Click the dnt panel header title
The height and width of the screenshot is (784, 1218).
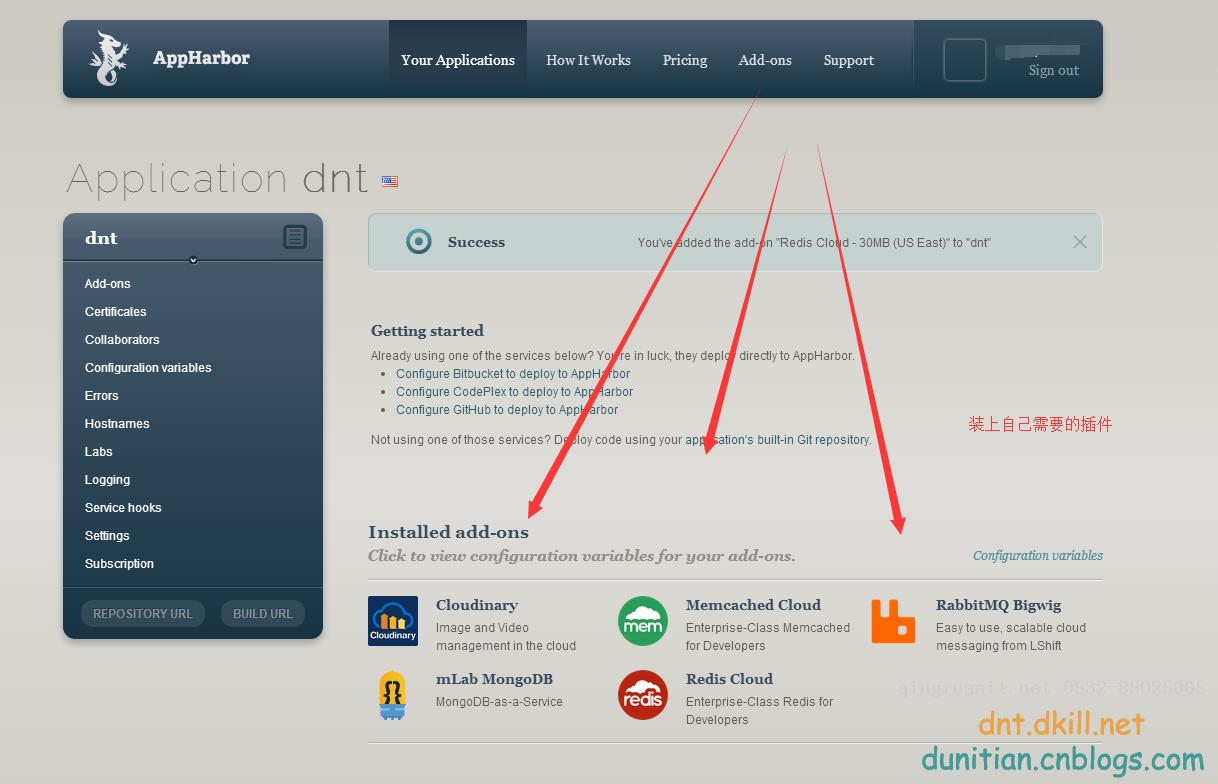[101, 238]
